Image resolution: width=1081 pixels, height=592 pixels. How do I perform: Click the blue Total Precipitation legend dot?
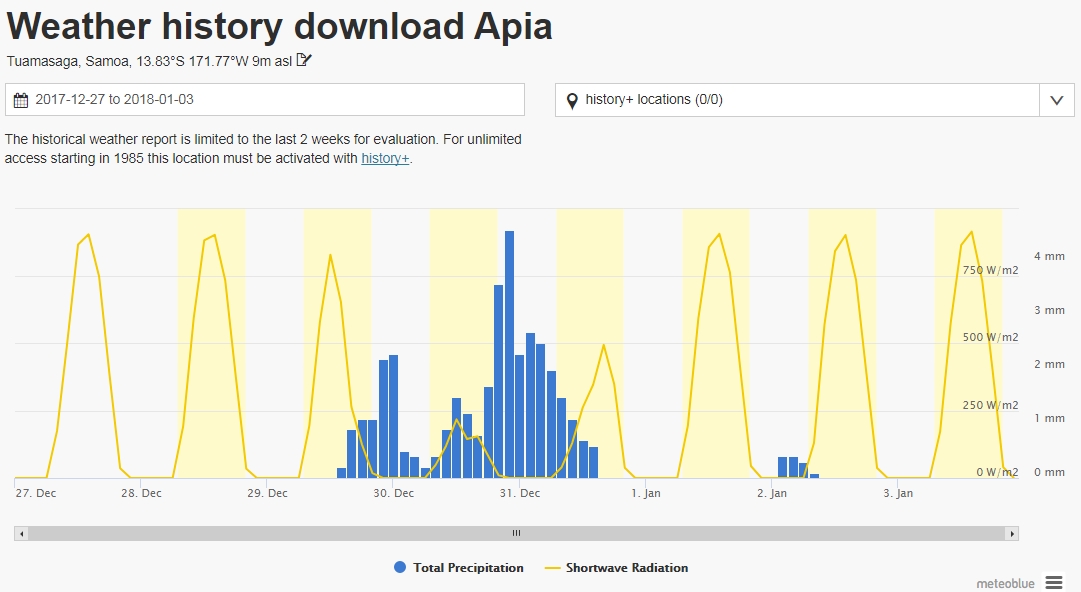click(x=400, y=568)
